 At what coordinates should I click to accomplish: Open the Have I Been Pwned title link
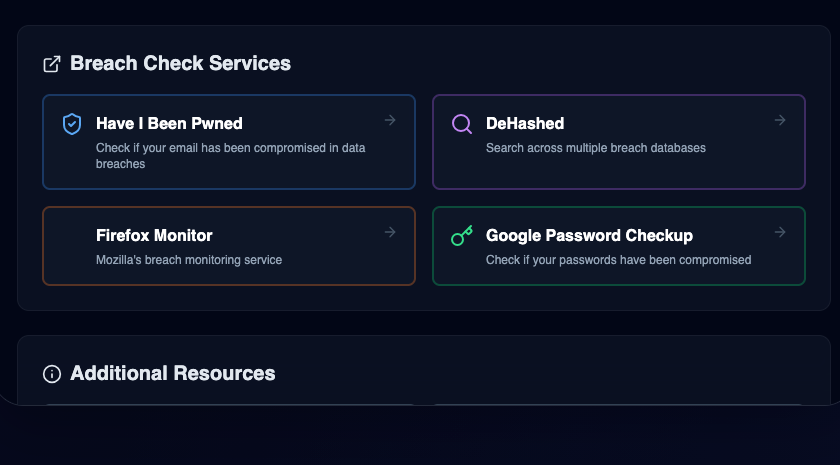click(x=169, y=124)
